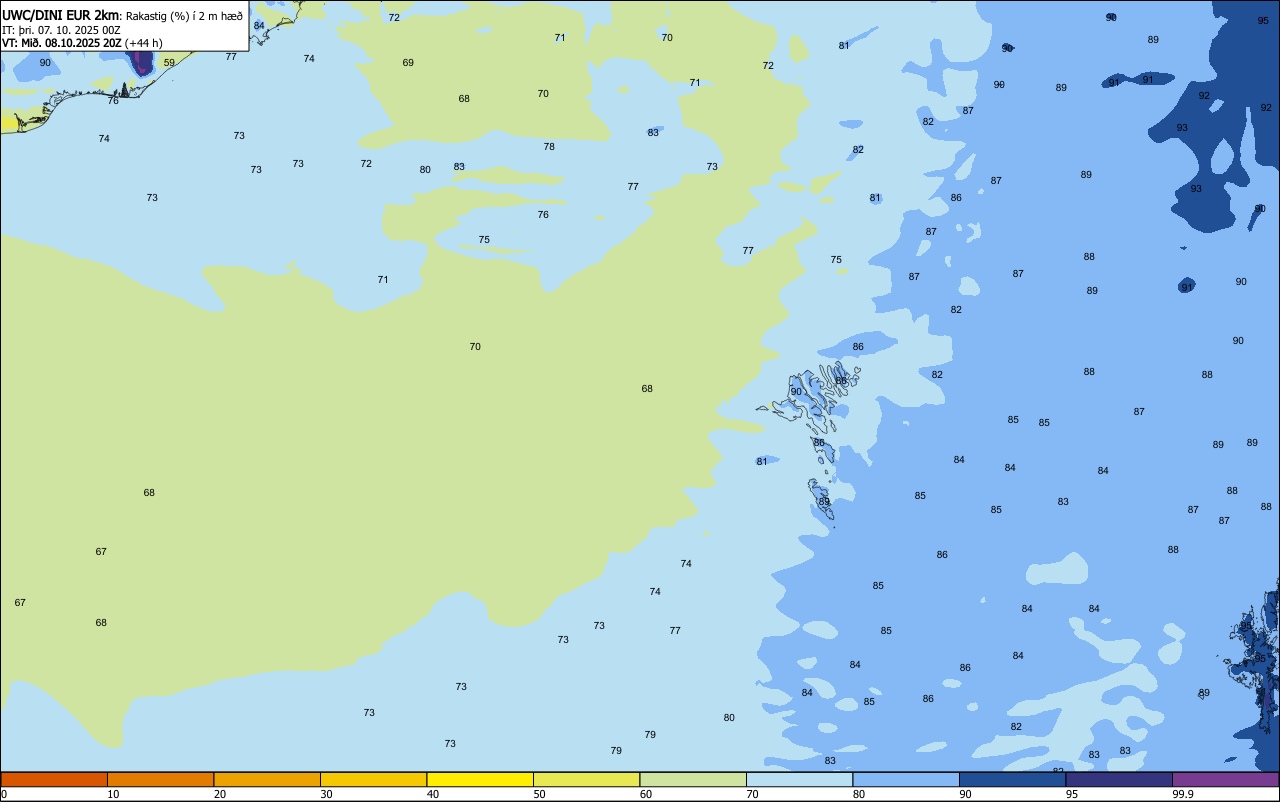Screen dimensions: 1280x802
Task: Click the 80–90 light blue legend swatch
Action: click(906, 779)
